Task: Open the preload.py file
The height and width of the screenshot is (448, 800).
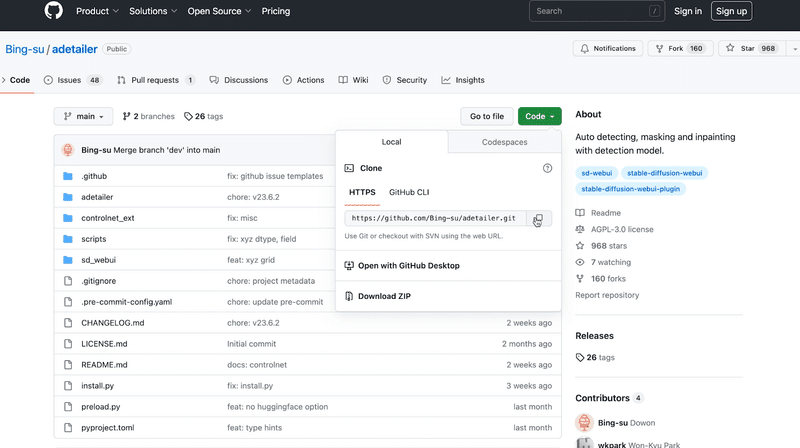Action: (x=101, y=407)
